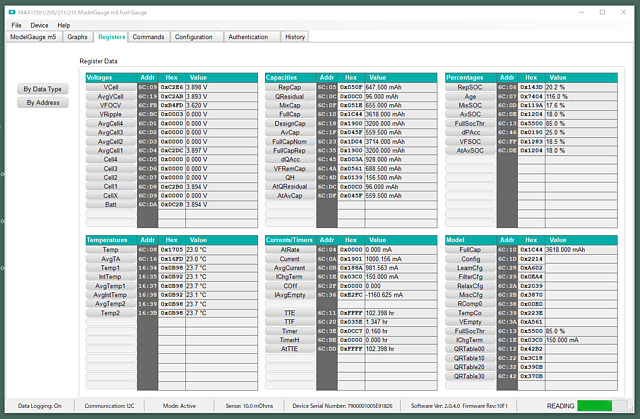Click the AvgCurrent register button

(290, 268)
